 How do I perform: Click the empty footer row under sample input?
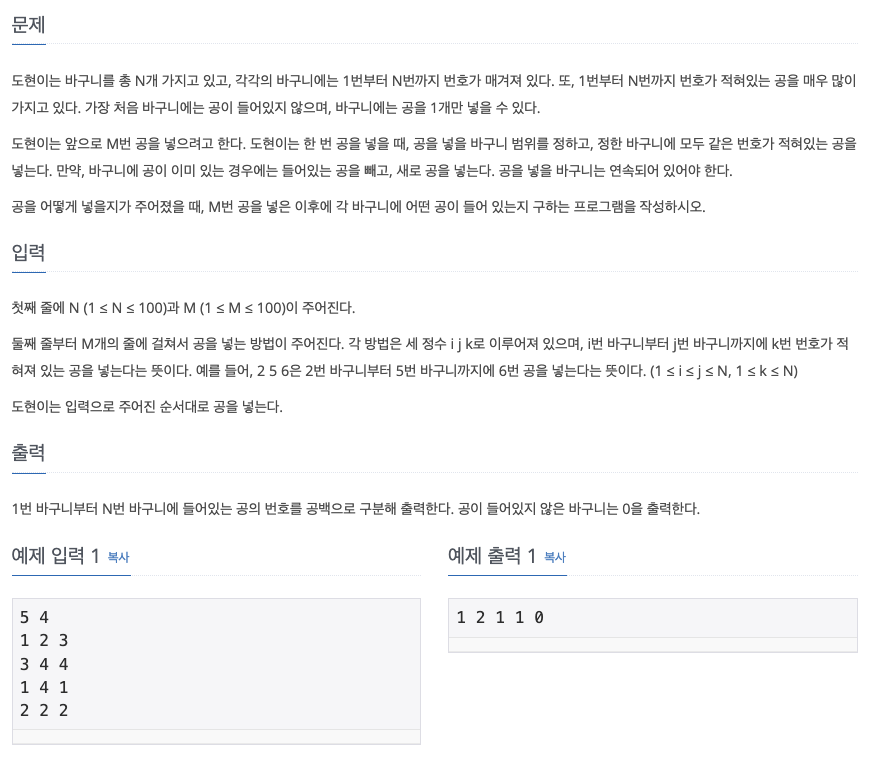tap(216, 736)
